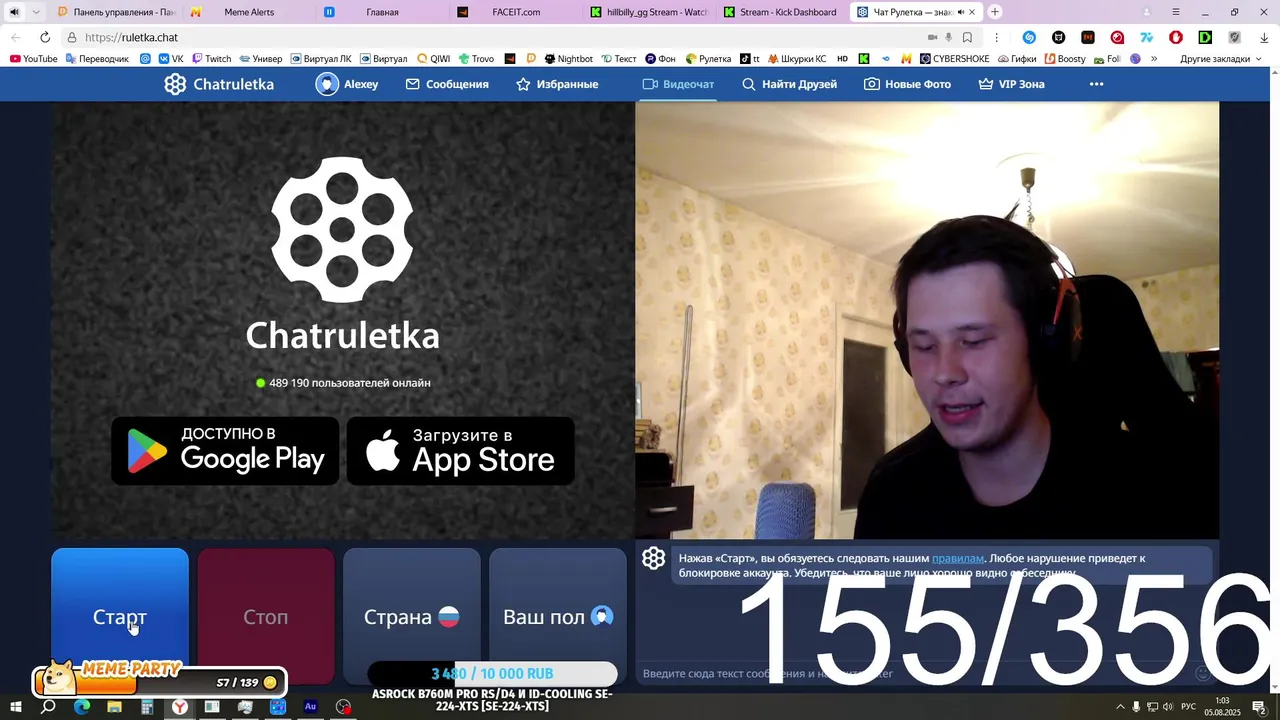Image resolution: width=1280 pixels, height=720 pixels.
Task: Open Twitch bookmark
Action: click(x=211, y=59)
